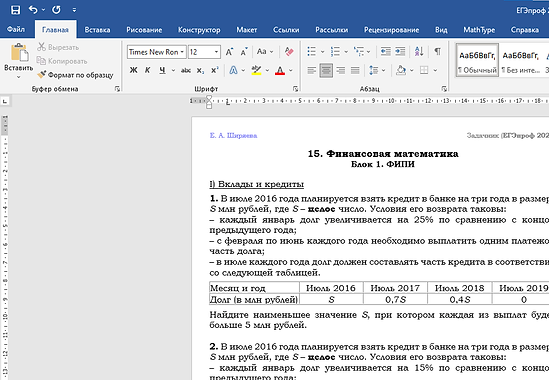The width and height of the screenshot is (549, 380).
Task: Apply shading with the paint bucket icon
Action: [401, 70]
